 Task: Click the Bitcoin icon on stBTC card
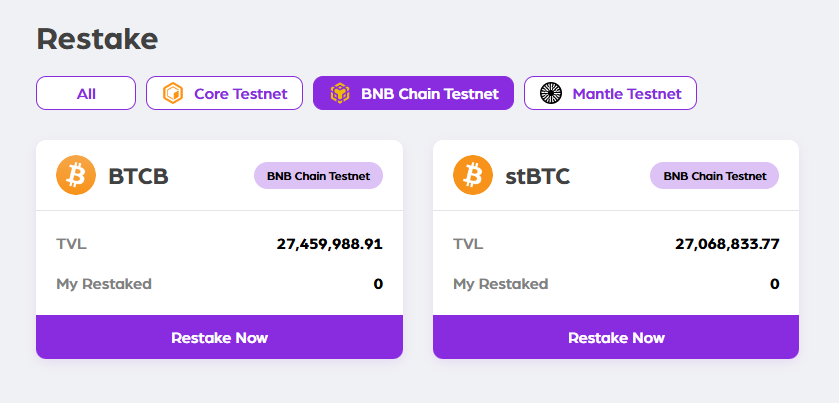(473, 175)
